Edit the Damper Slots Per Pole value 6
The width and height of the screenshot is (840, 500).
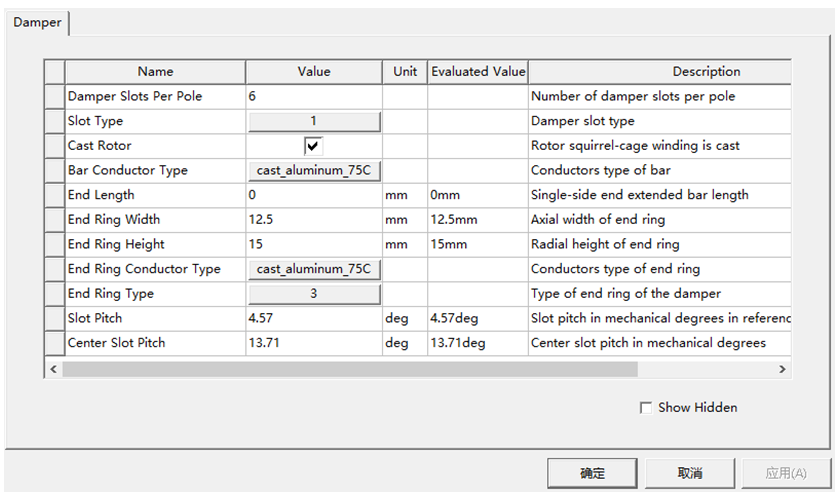[314, 96]
